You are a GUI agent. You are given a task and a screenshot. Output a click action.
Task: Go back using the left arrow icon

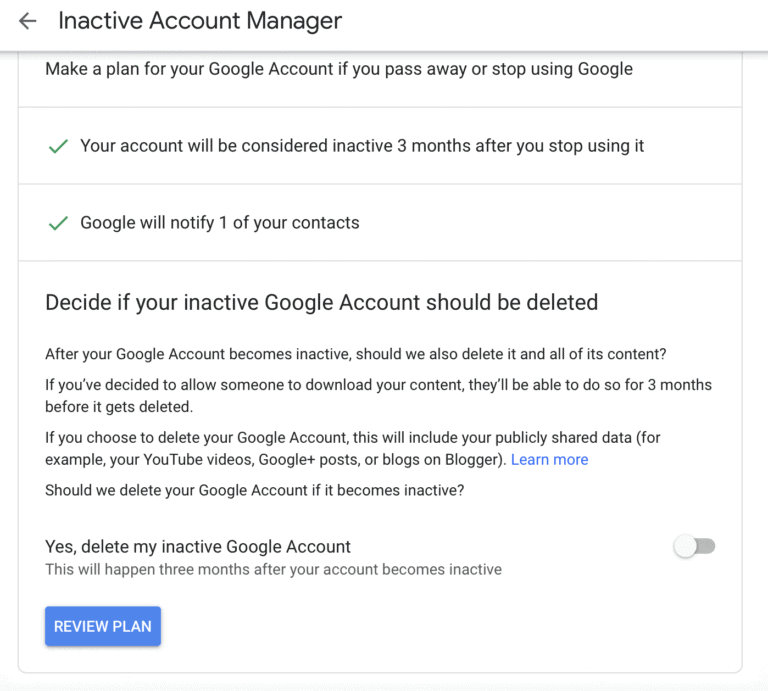(27, 21)
